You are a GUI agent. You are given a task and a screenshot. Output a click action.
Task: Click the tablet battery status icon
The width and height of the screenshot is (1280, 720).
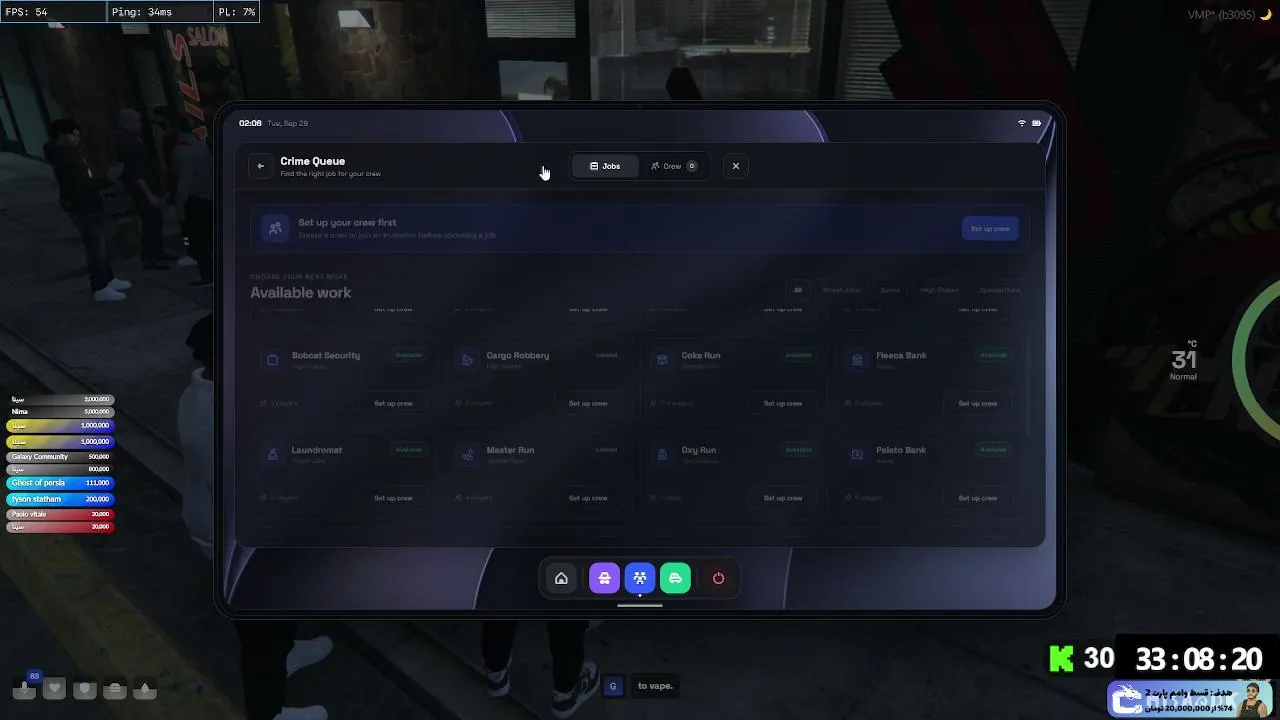tap(1037, 123)
